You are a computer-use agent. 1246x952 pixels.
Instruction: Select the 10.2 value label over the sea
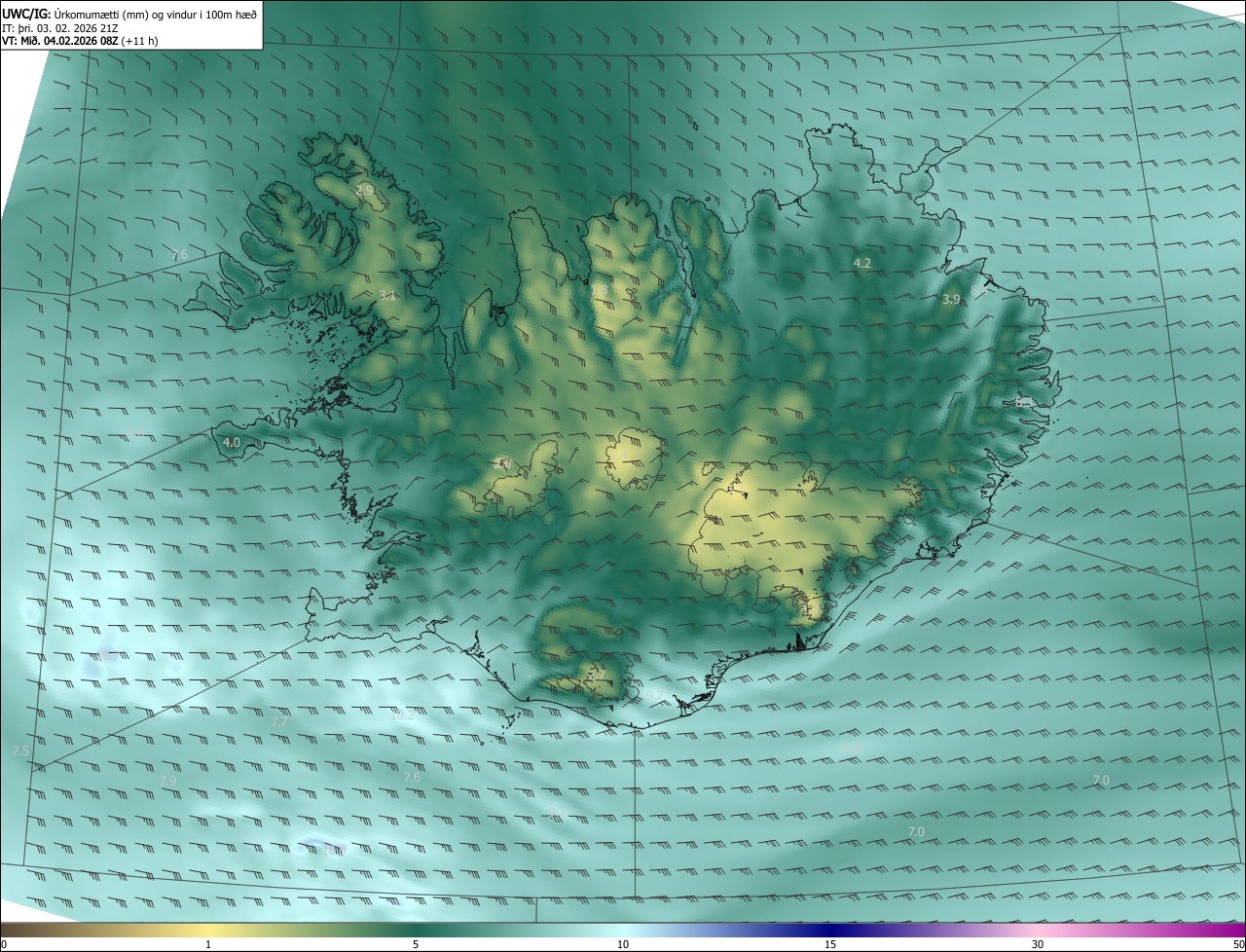click(403, 714)
